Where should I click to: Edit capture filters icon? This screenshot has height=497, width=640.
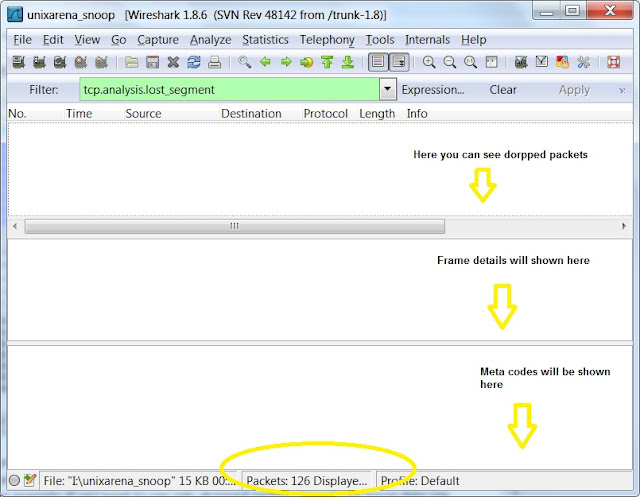521,62
